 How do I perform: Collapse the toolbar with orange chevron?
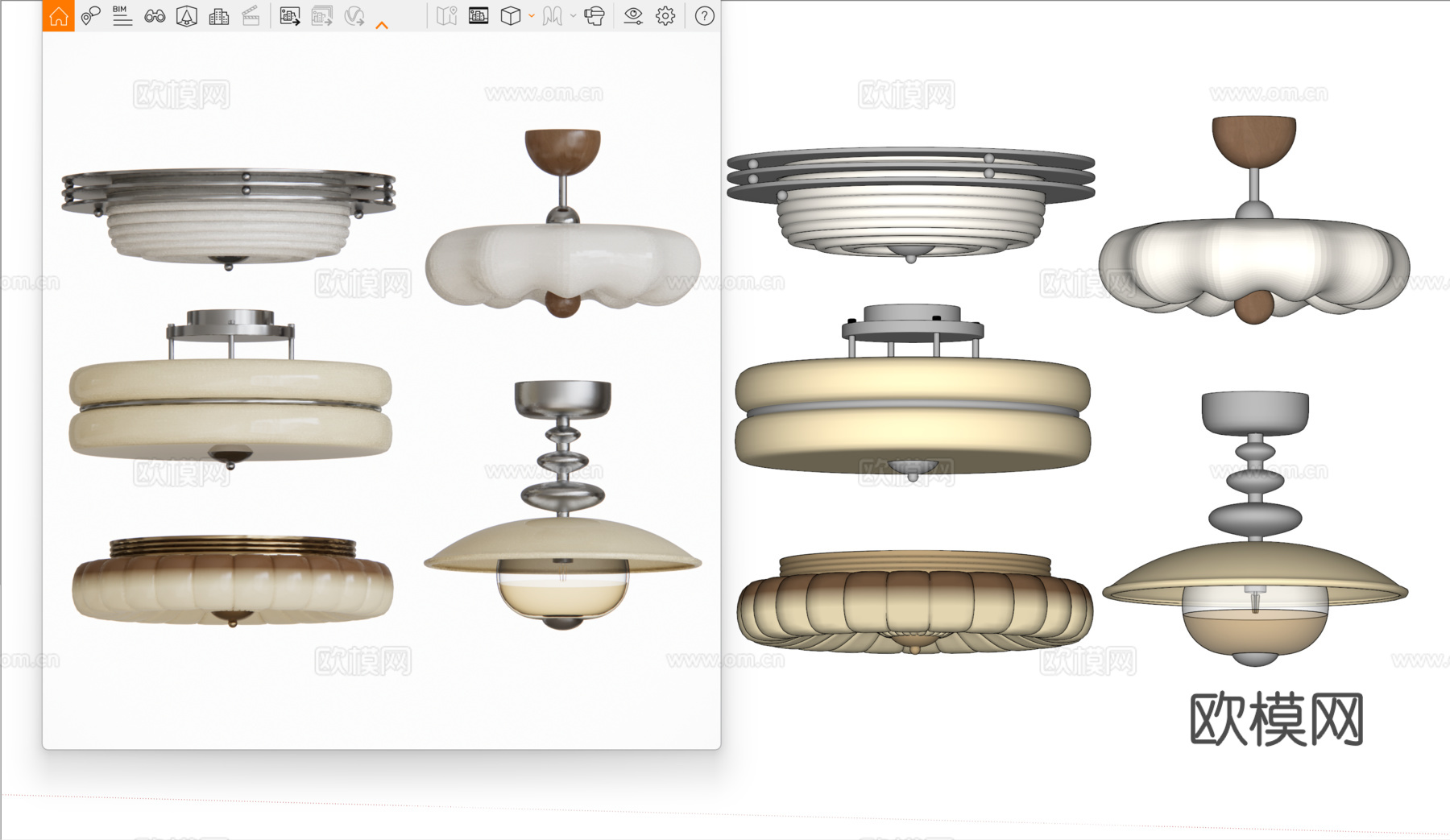coord(382,25)
